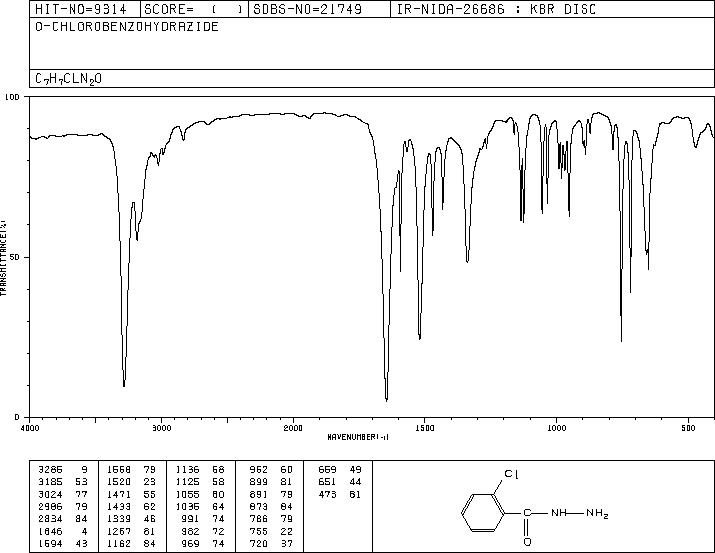The image size is (715, 553).
Task: Click the 1036 peak entry
Action: (x=187, y=506)
